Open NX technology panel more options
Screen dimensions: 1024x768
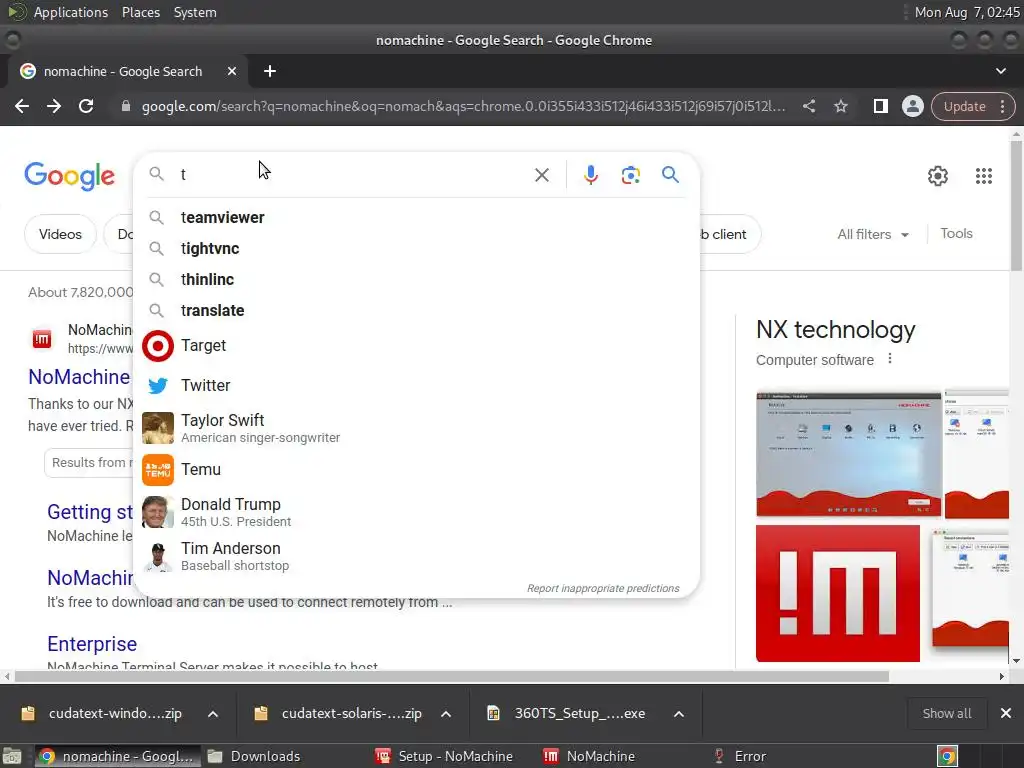coord(889,359)
